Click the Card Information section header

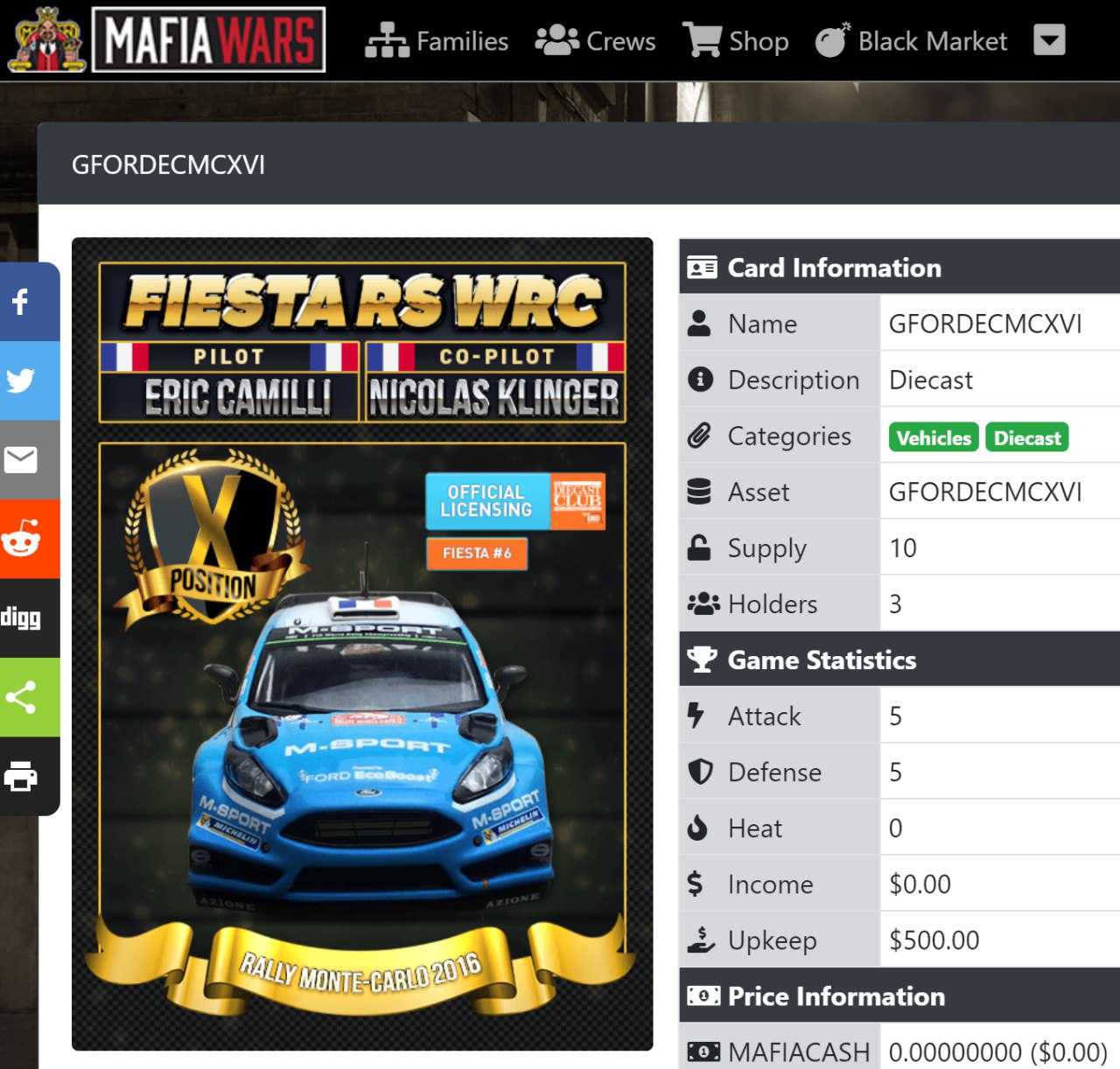899,268
